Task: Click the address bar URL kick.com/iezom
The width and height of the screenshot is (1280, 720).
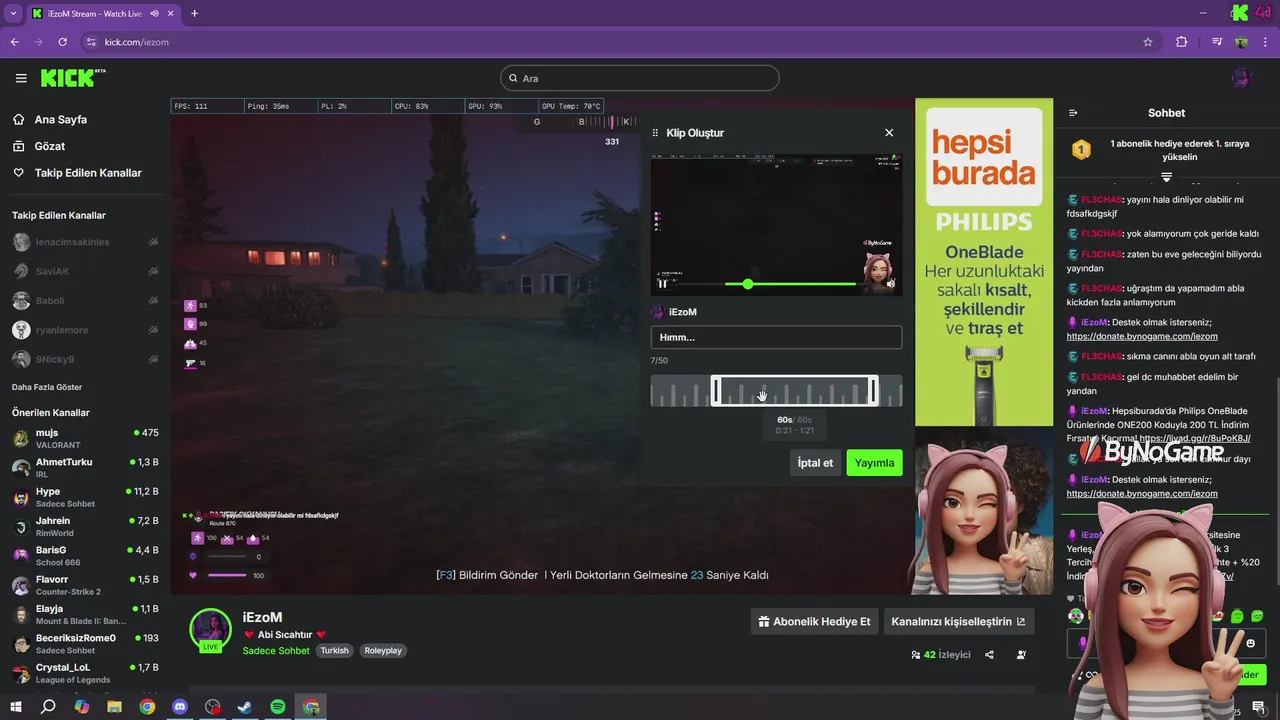Action: click(136, 42)
